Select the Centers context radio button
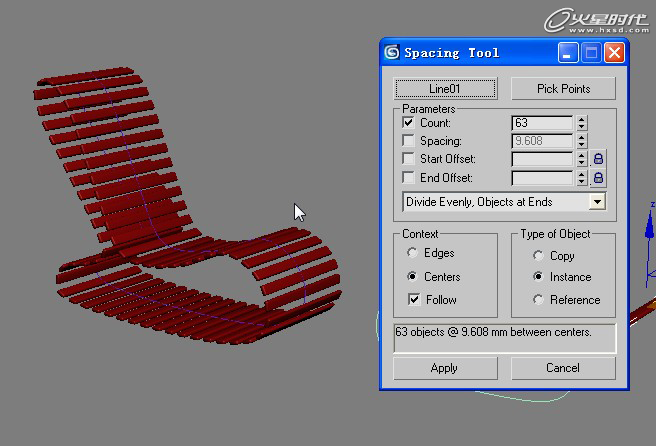The image size is (656, 446). point(413,276)
